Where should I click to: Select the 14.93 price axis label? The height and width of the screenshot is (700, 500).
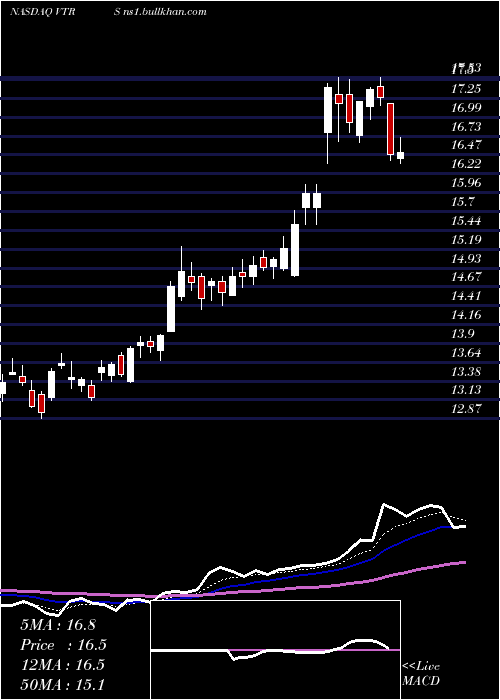coord(466,258)
